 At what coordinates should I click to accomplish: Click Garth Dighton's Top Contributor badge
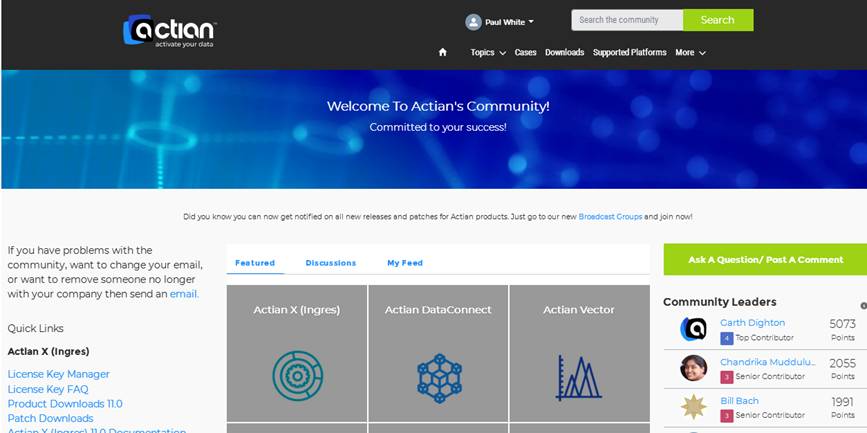[x=727, y=338]
